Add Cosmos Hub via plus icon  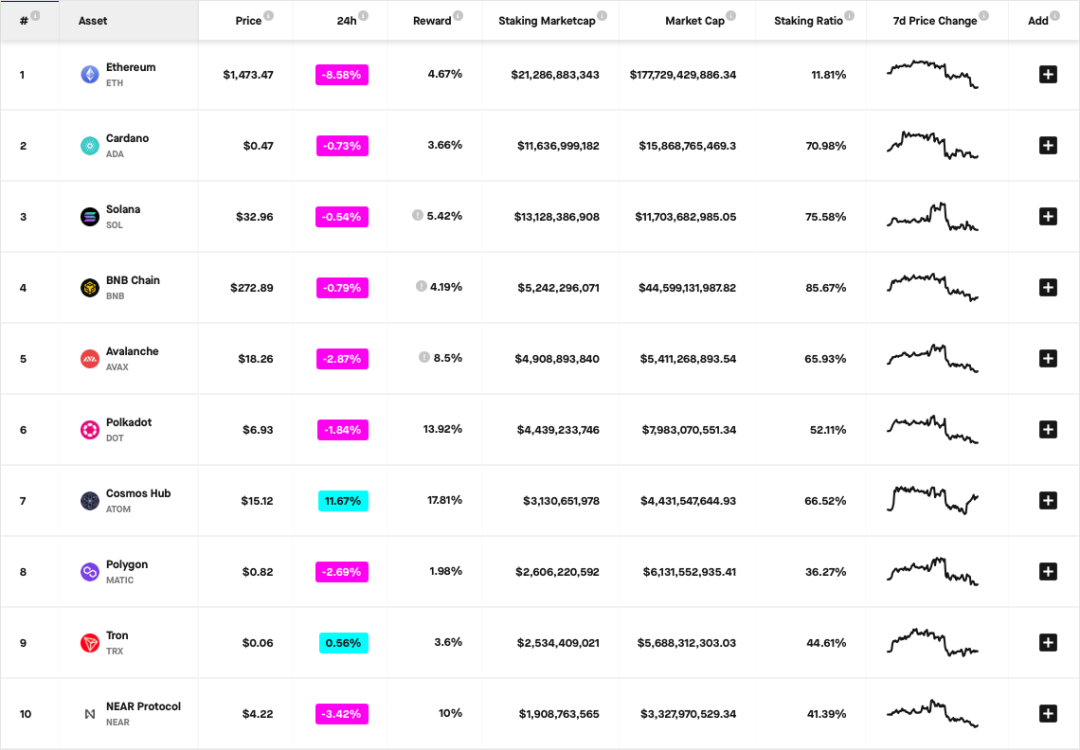[1048, 500]
